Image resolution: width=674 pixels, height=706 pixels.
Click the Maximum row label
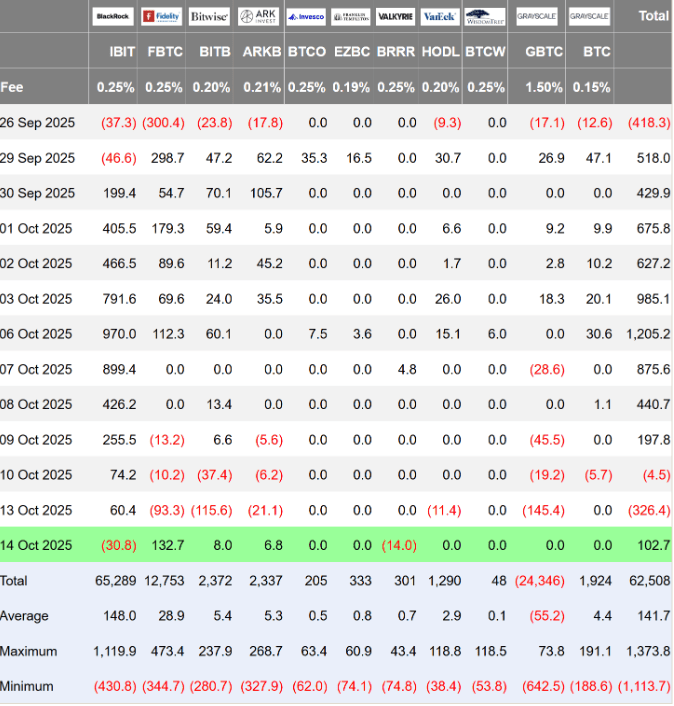click(x=29, y=651)
